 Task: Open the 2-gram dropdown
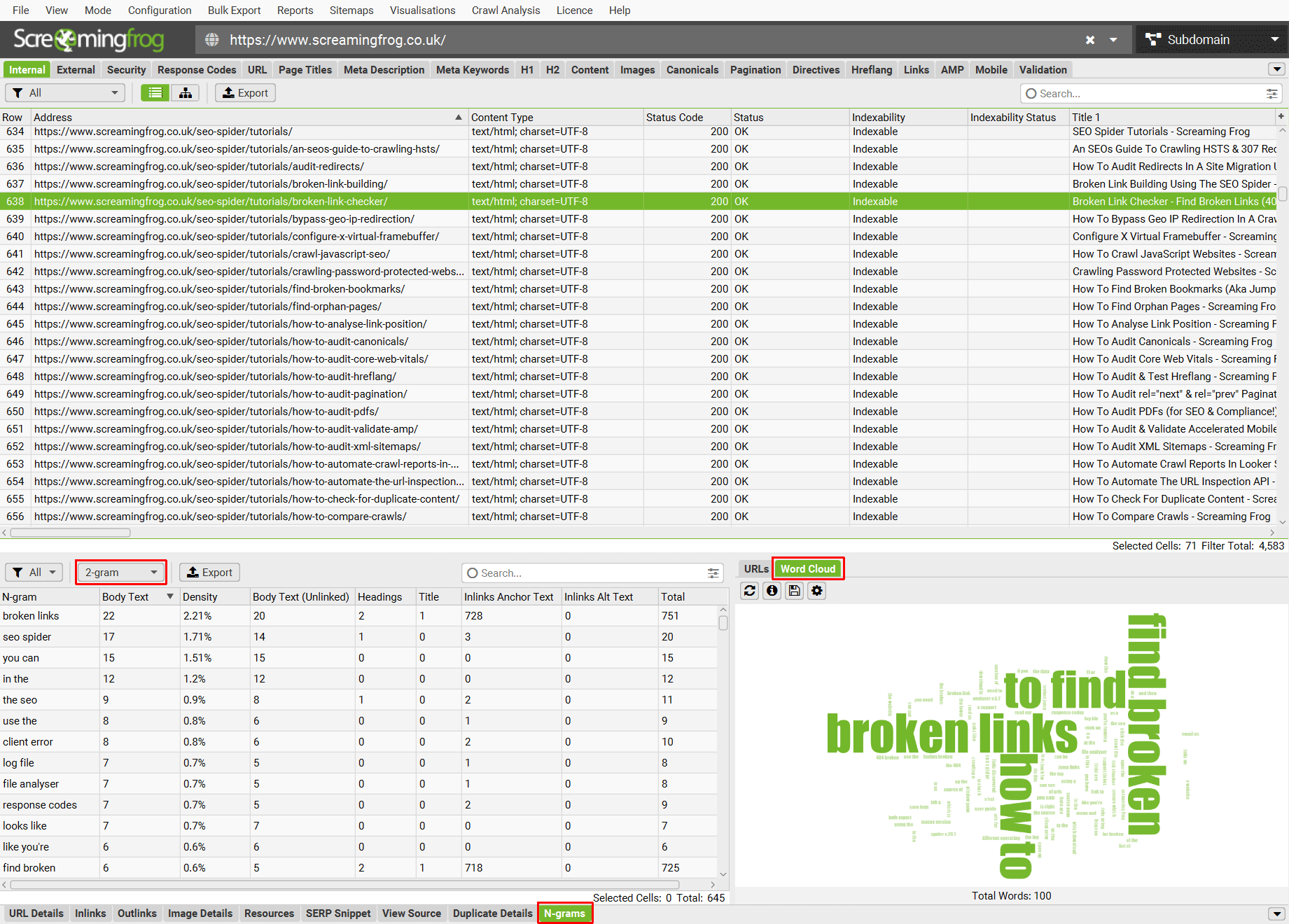[x=121, y=573]
